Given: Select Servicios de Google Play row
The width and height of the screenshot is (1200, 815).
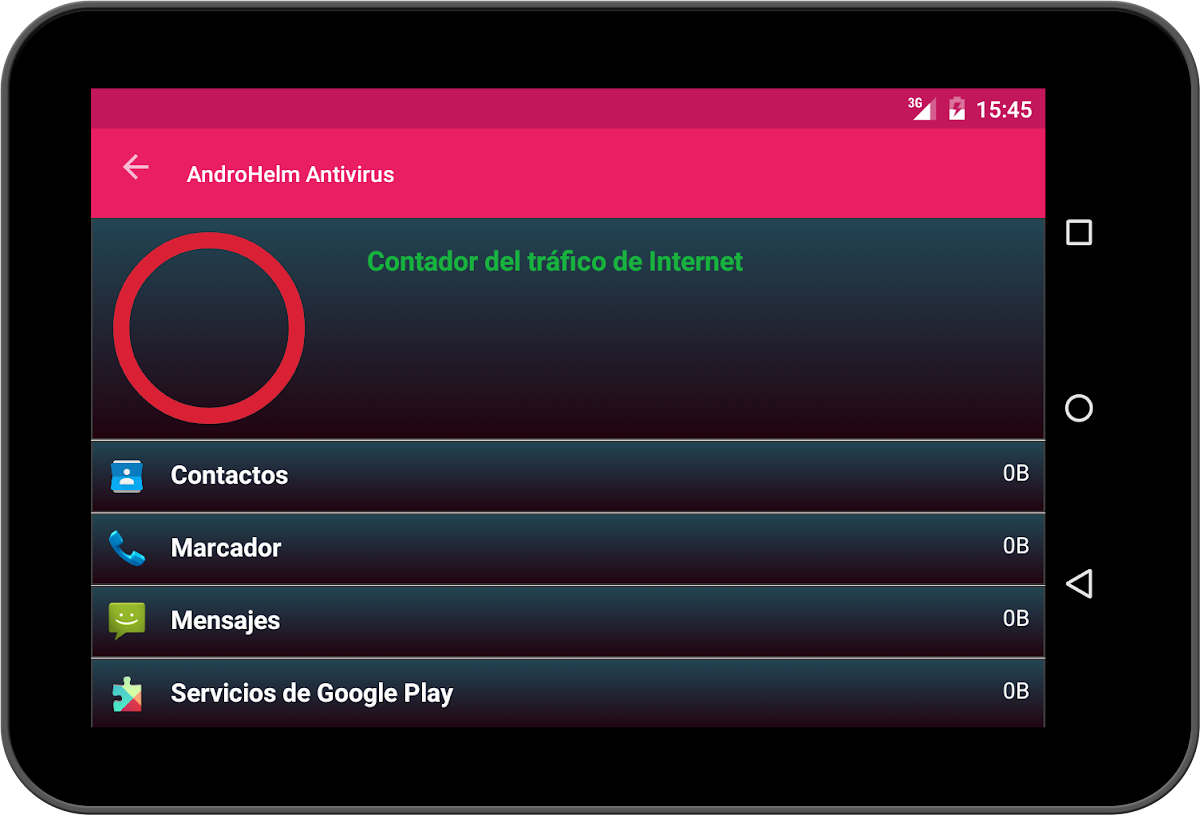Looking at the screenshot, I should pyautogui.click(x=568, y=692).
